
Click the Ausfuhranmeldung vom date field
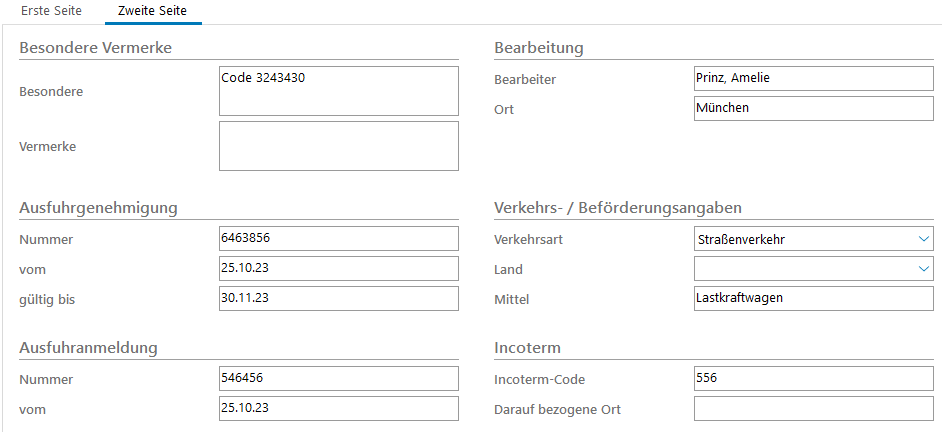[338, 409]
